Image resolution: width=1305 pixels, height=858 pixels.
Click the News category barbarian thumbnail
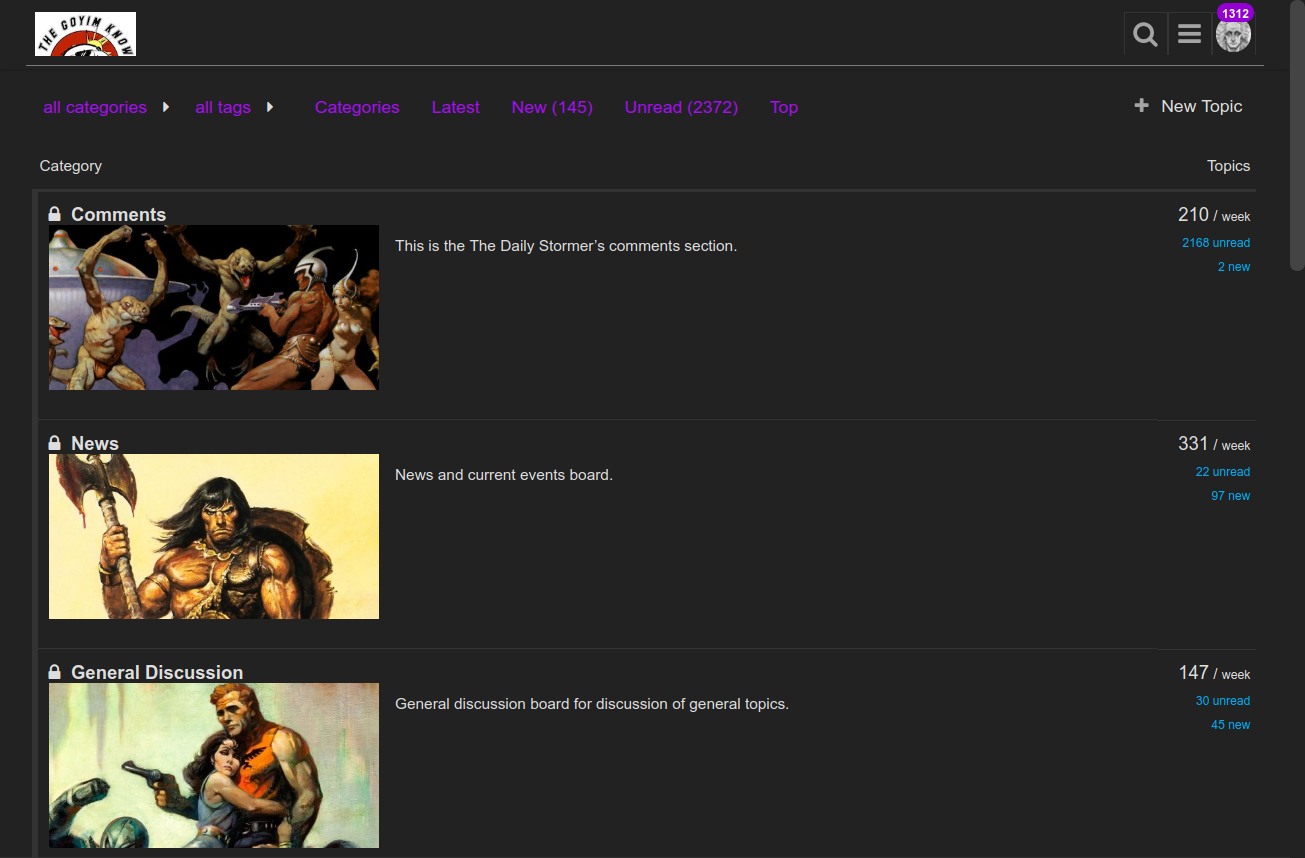click(x=214, y=536)
